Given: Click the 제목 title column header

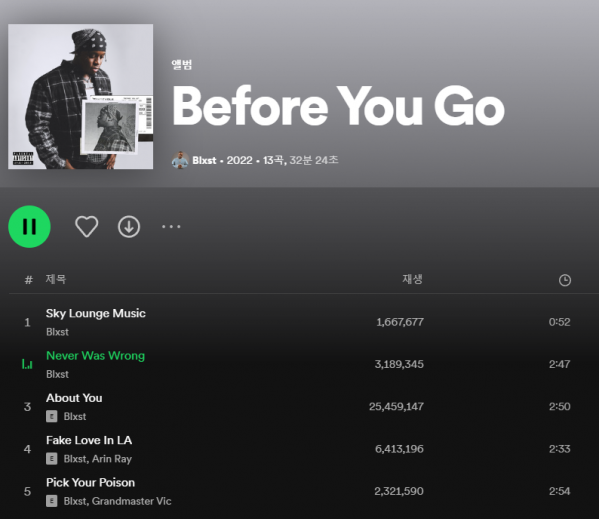Looking at the screenshot, I should (56, 279).
